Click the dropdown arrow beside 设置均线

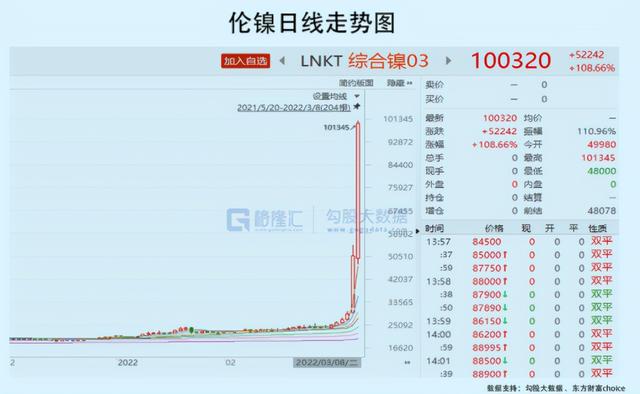[x=357, y=96]
